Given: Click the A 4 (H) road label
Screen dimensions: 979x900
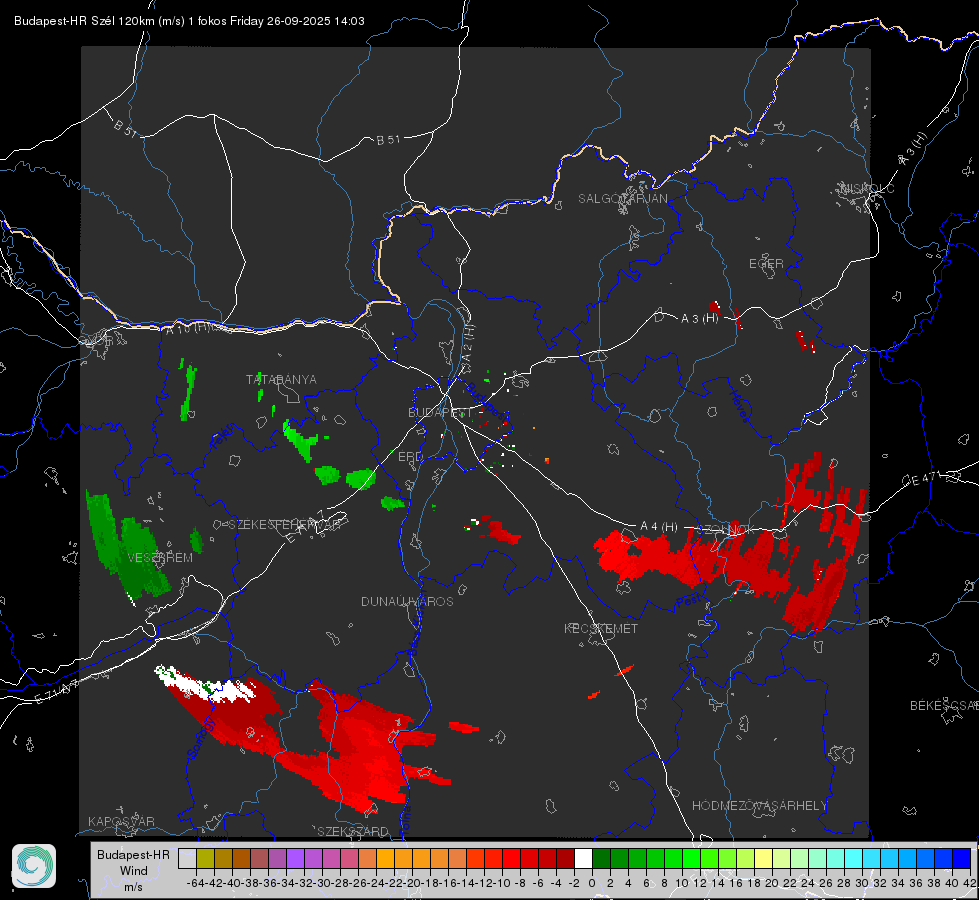Looking at the screenshot, I should point(659,527).
